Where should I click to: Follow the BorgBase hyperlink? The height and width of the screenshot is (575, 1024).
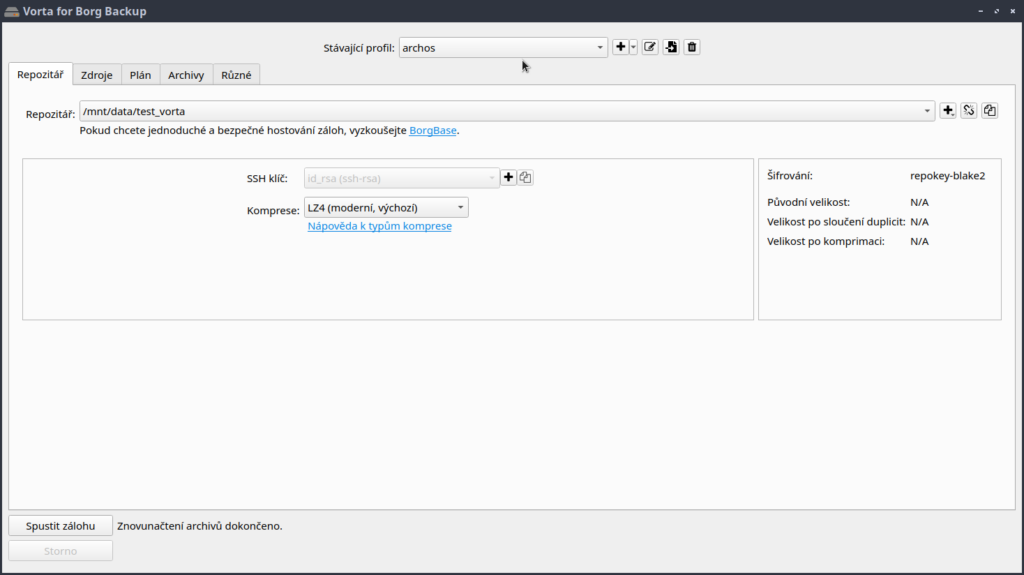[x=433, y=131]
